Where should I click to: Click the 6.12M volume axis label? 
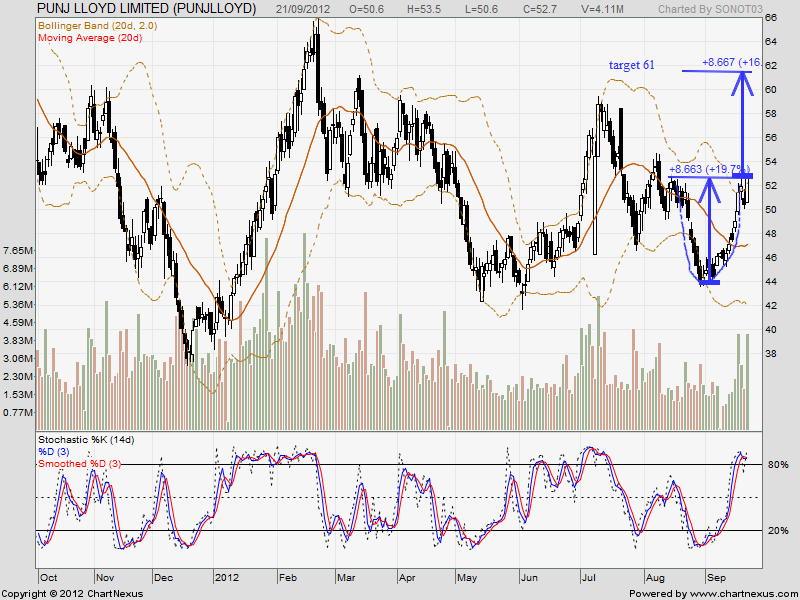coord(18,287)
